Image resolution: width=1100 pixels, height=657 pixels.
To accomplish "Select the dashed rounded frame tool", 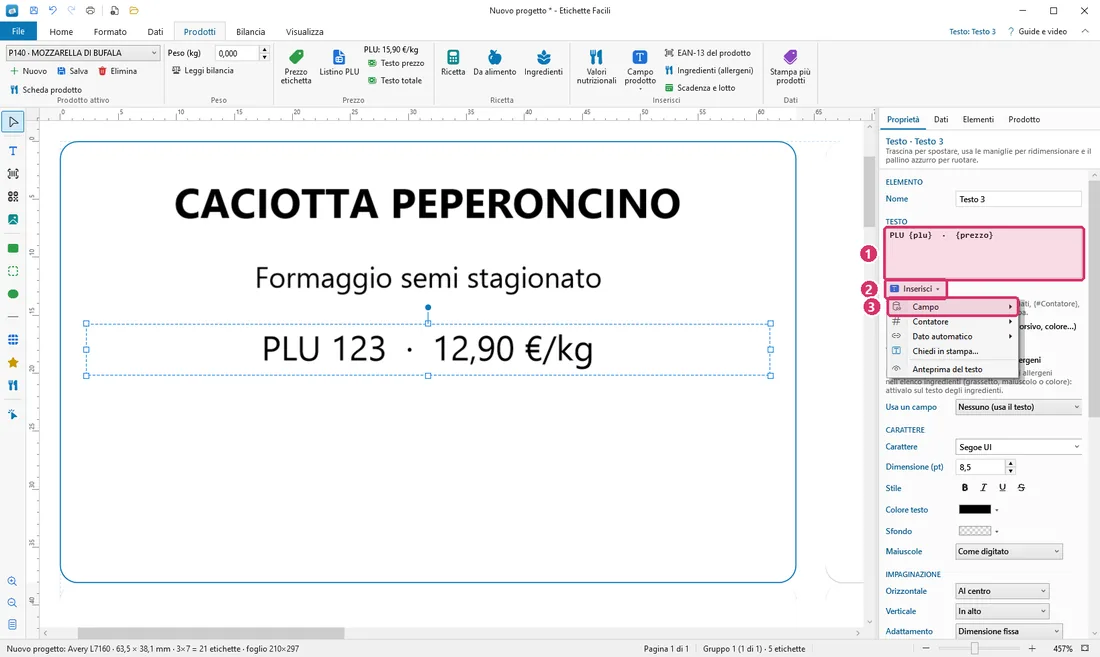I will [13, 271].
